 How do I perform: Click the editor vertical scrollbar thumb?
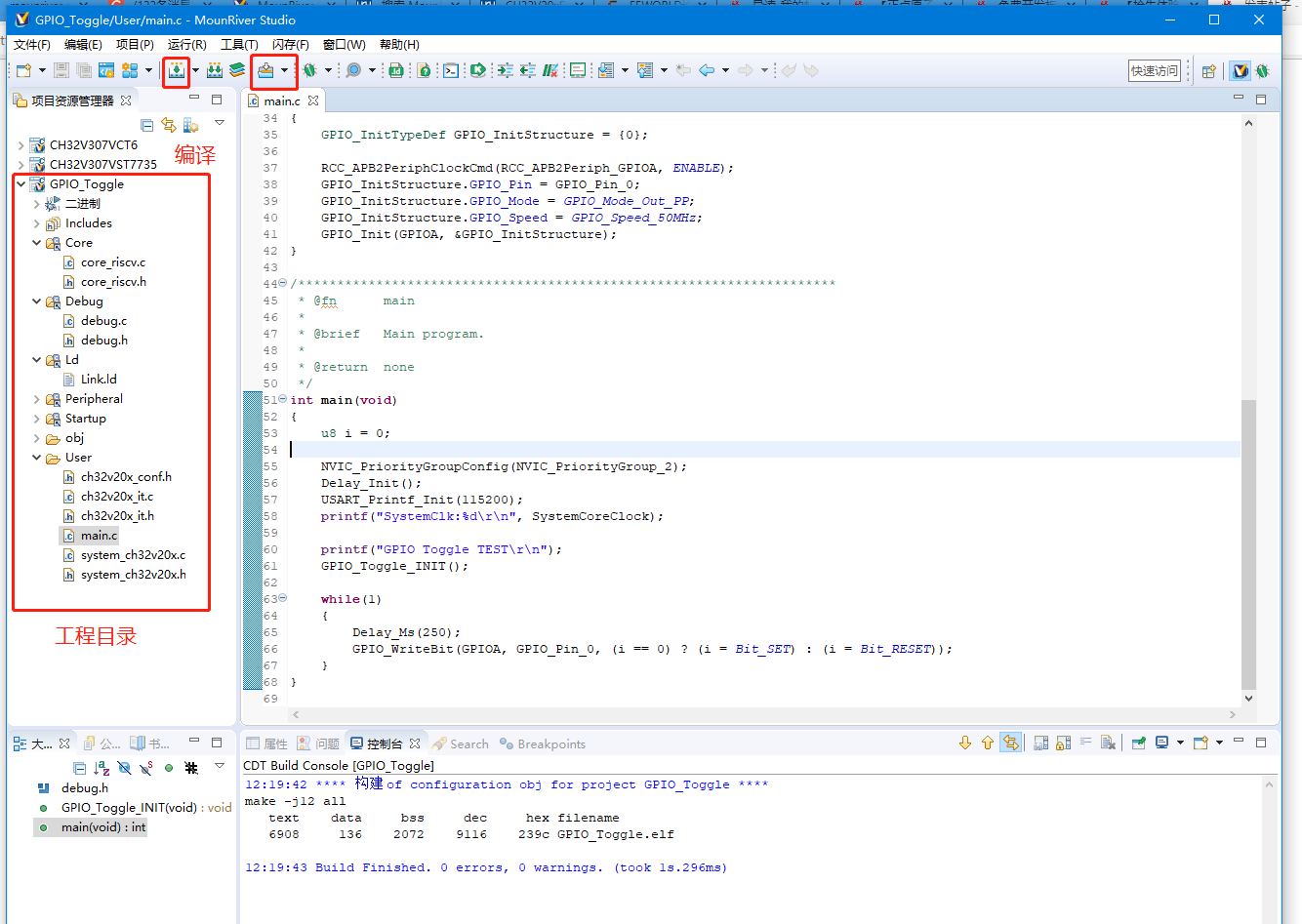(1248, 543)
